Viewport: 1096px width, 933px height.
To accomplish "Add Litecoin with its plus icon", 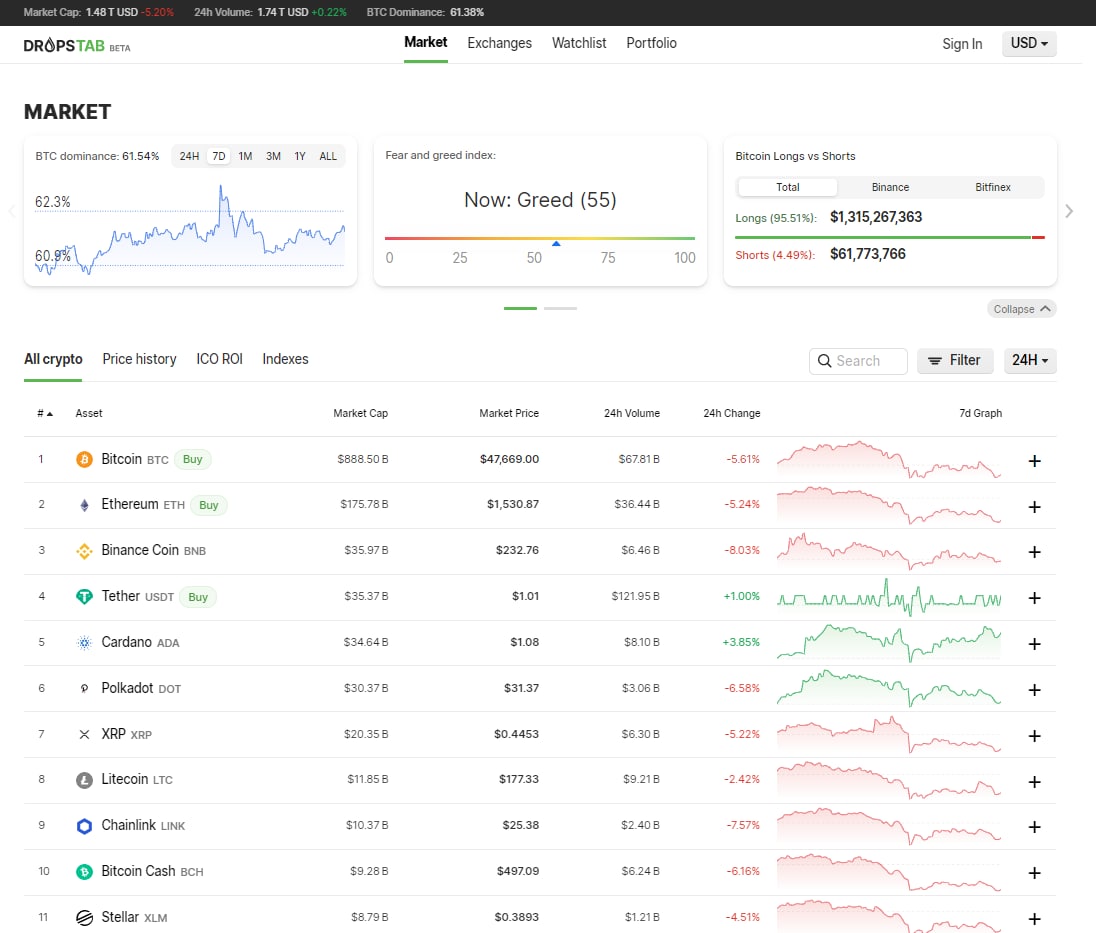I will (1034, 782).
